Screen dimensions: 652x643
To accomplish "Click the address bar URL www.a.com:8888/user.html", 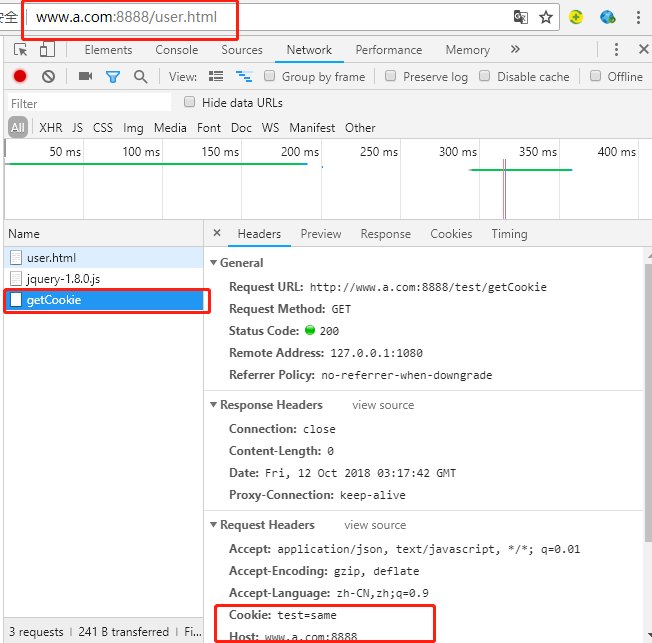I will tap(126, 17).
